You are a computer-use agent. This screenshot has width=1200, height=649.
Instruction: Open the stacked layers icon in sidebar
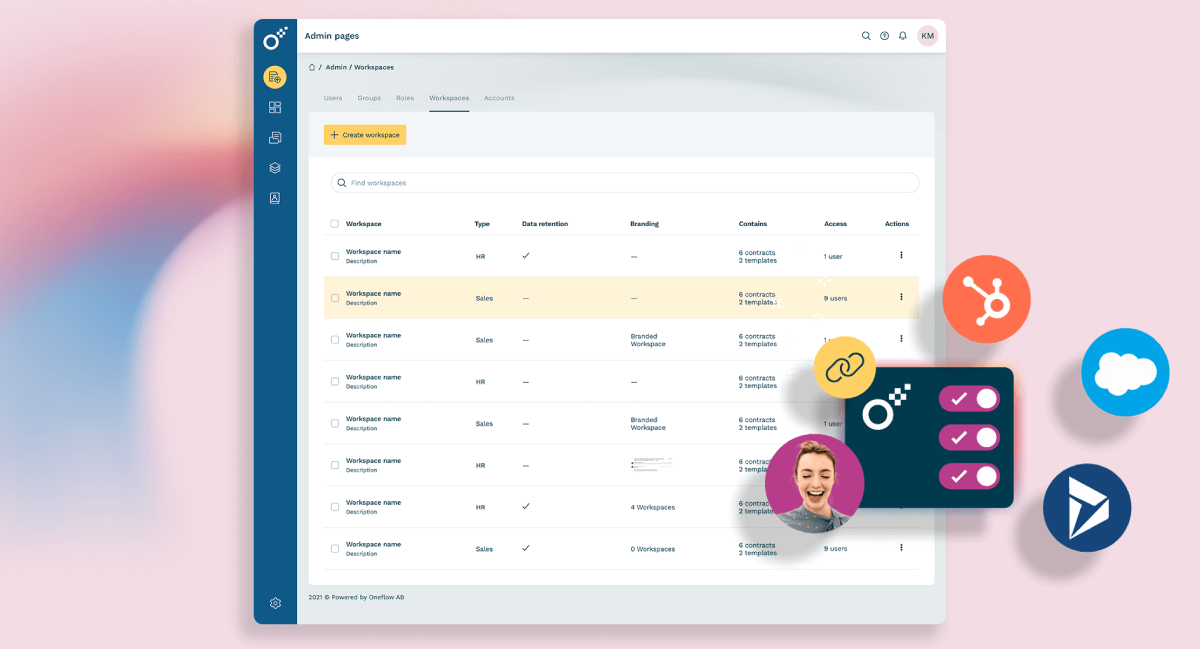pyautogui.click(x=275, y=168)
